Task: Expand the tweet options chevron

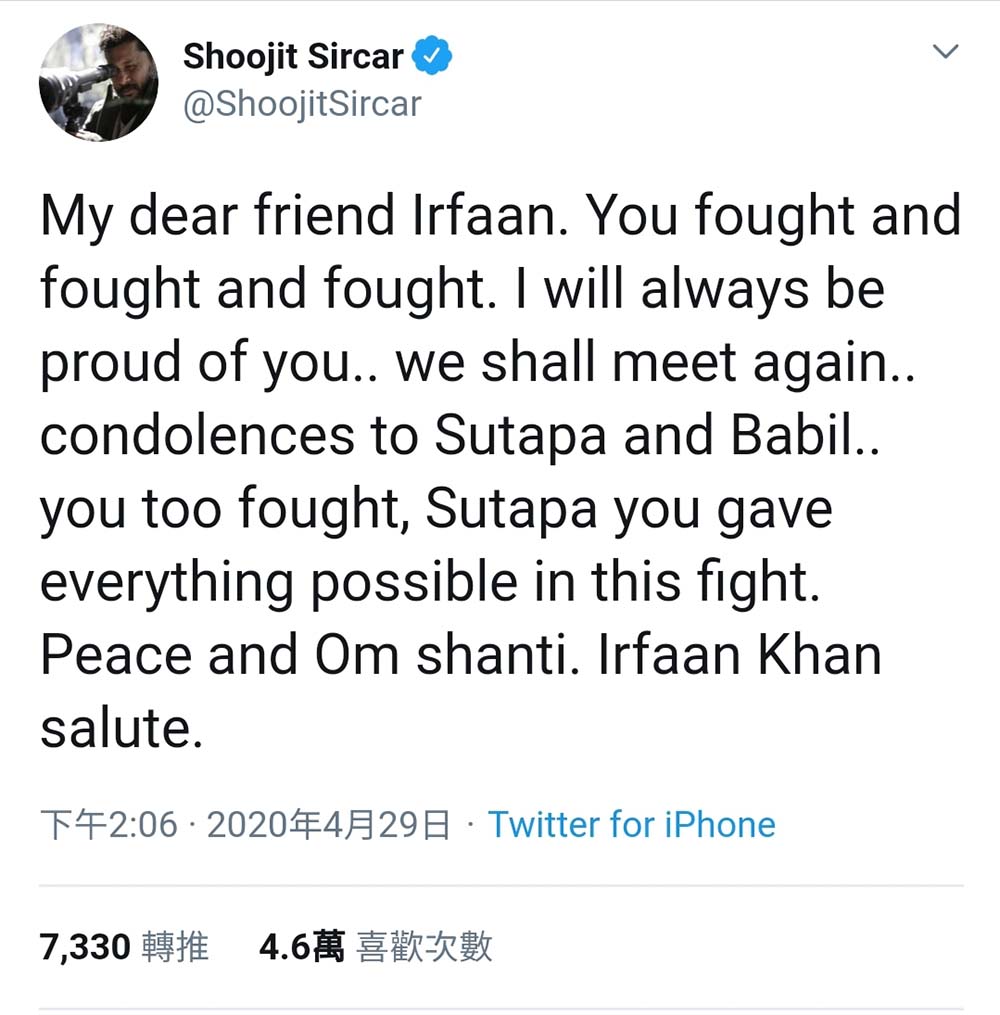Action: point(944,52)
